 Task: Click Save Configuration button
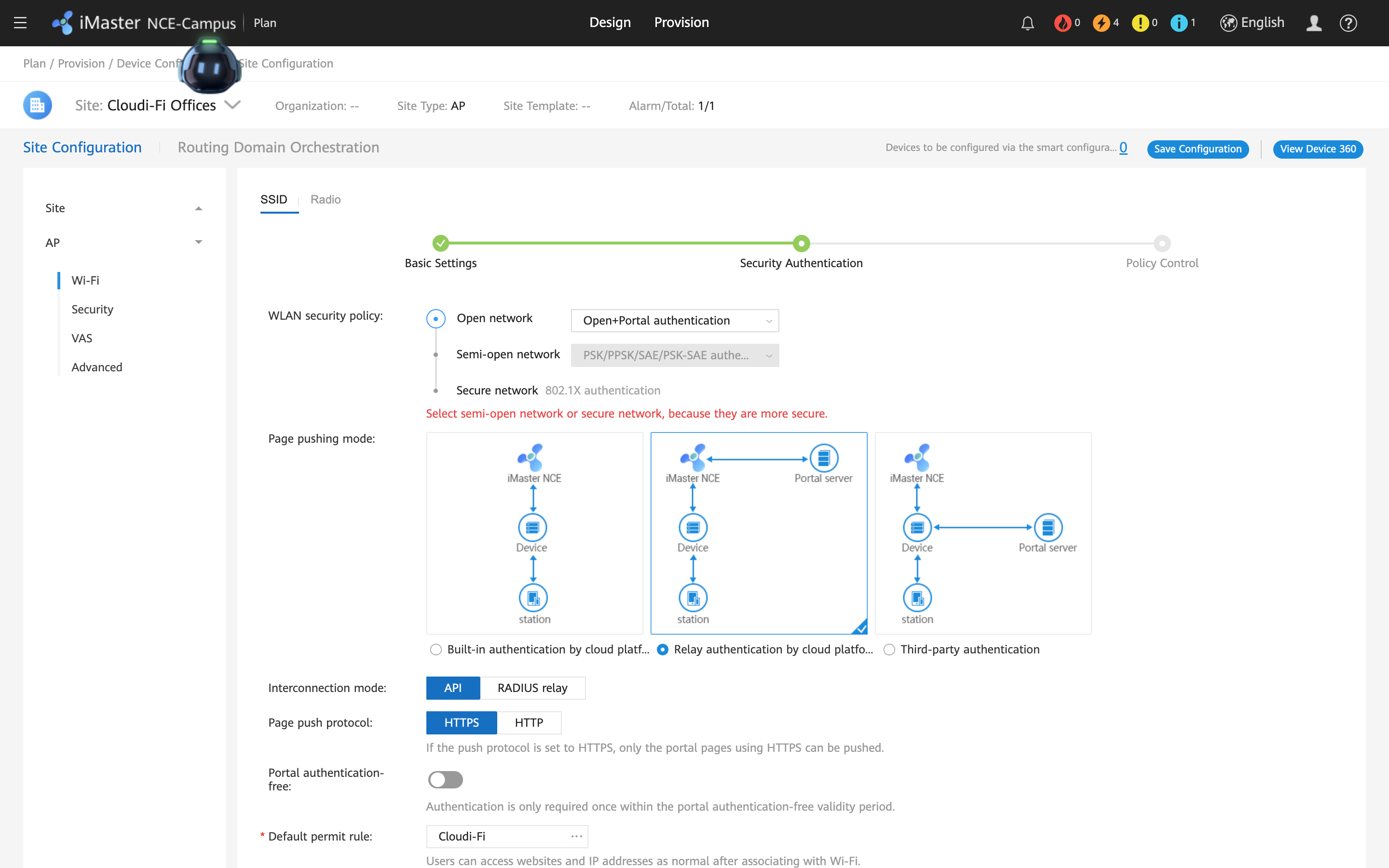tap(1198, 149)
